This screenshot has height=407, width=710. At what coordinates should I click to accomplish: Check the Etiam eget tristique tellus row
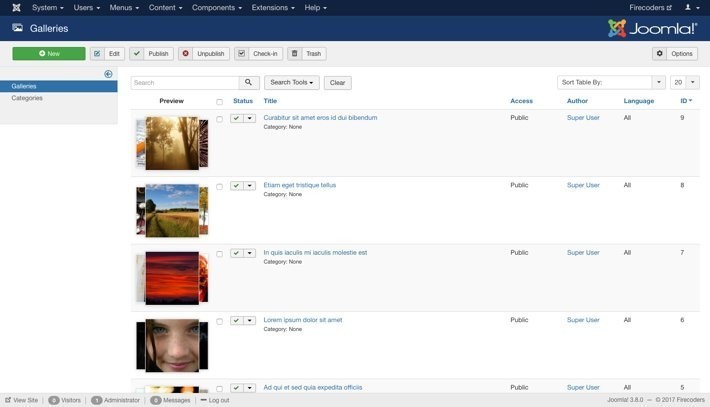point(220,187)
